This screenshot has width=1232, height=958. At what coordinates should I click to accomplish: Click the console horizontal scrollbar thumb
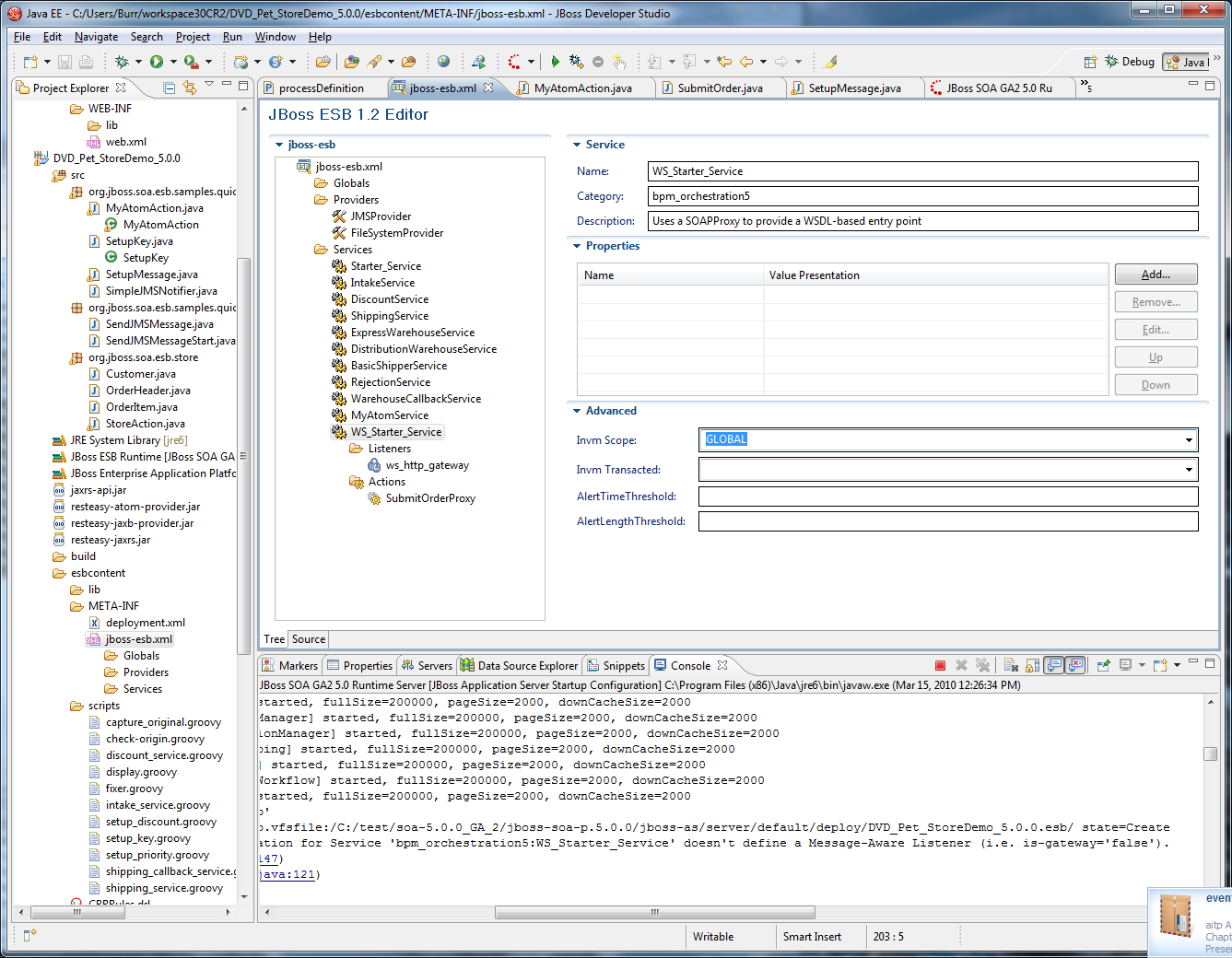point(654,913)
